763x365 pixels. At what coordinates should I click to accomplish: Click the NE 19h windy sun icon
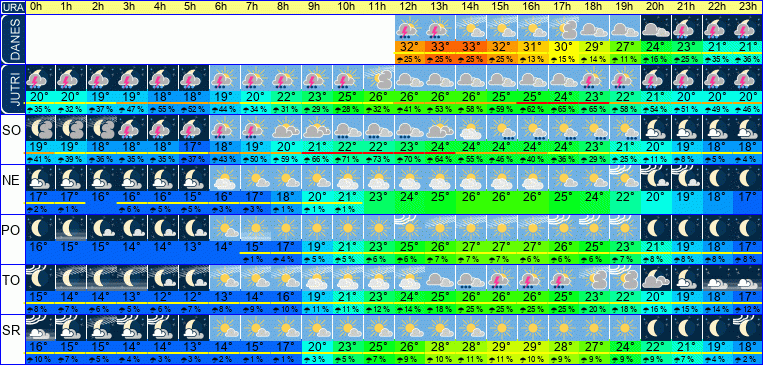coord(624,178)
